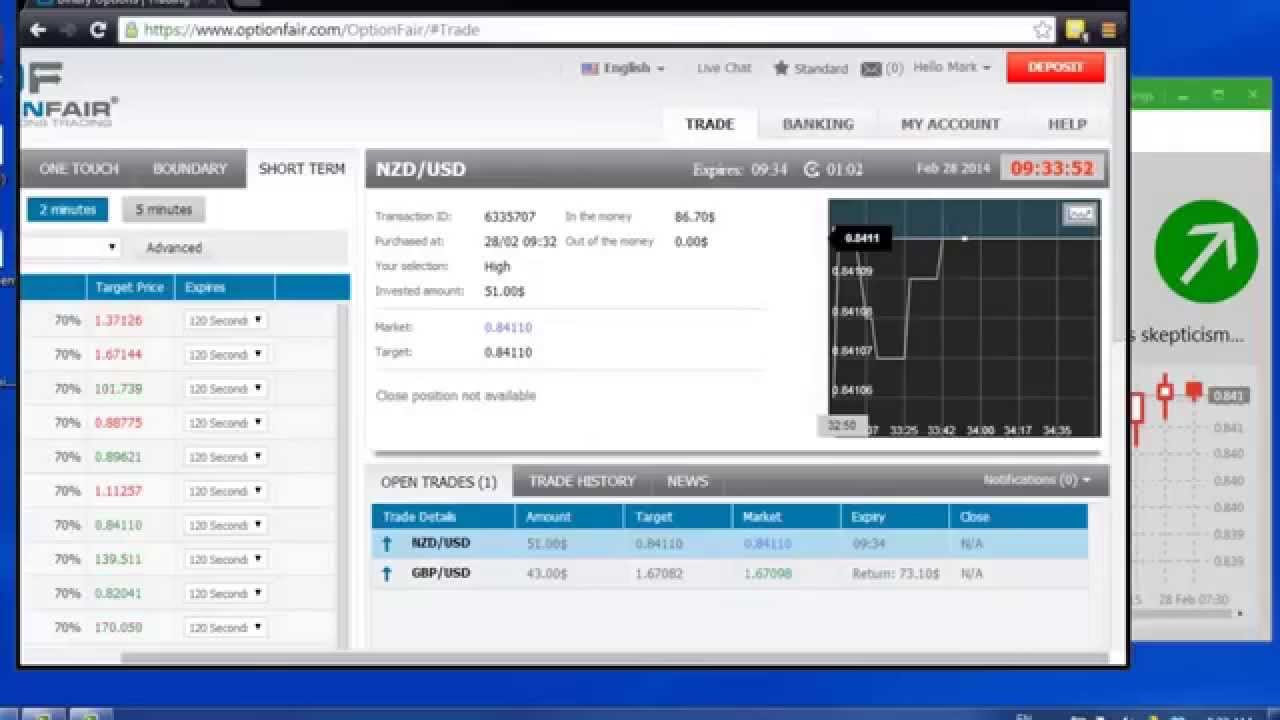Screen dimensions: 1280x720
Task: Open the expiry dropdown for 0.88775 row
Action: tap(225, 423)
